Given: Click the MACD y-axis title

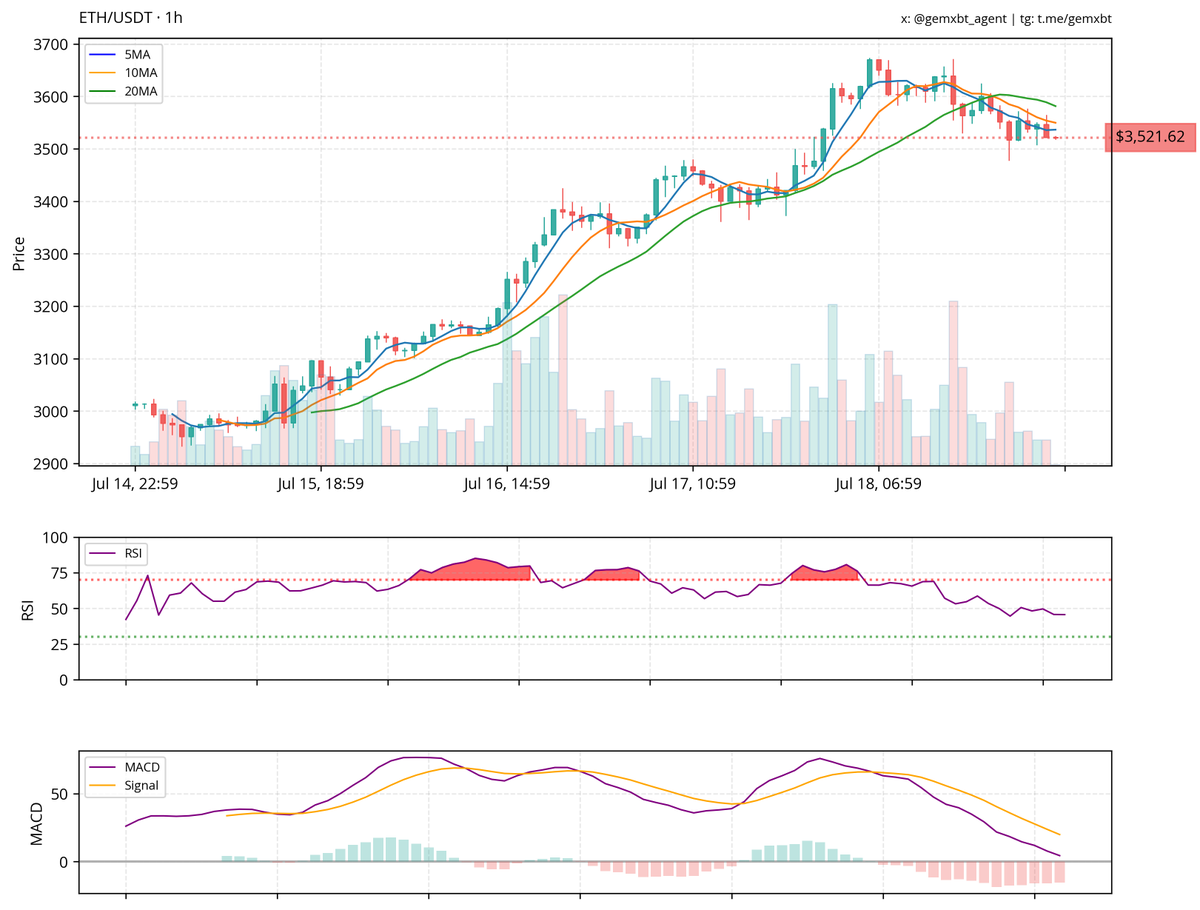Looking at the screenshot, I should [x=38, y=822].
